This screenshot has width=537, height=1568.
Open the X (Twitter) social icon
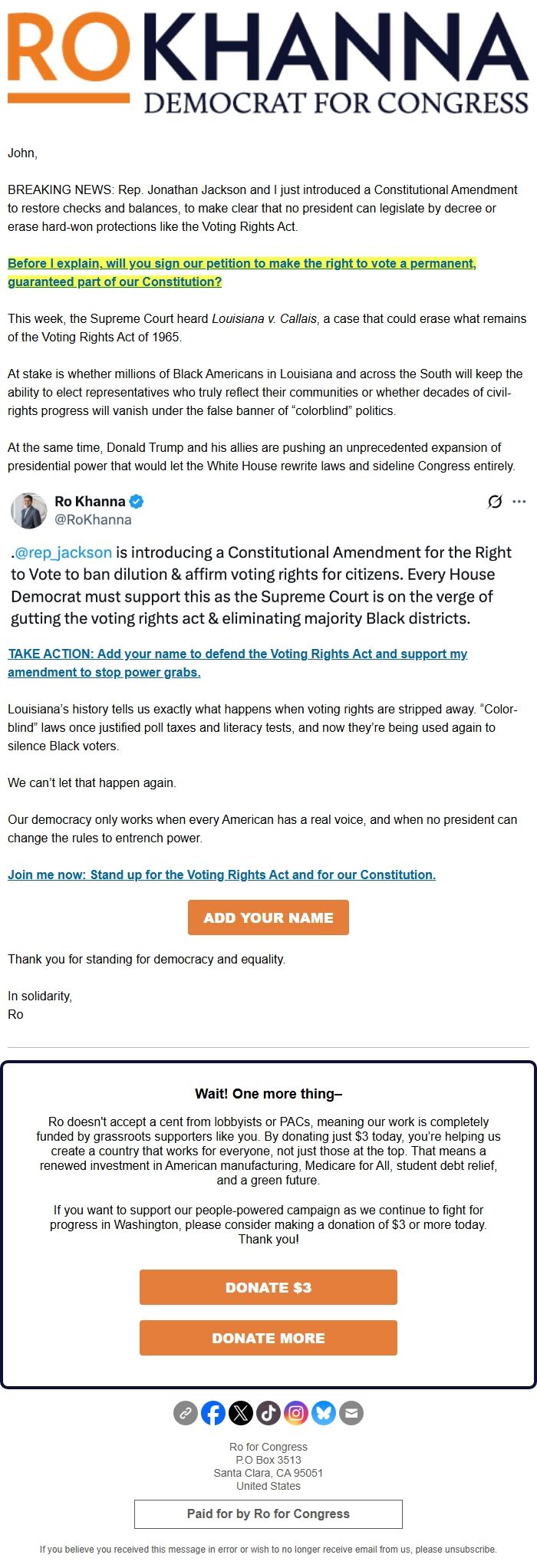241,1412
